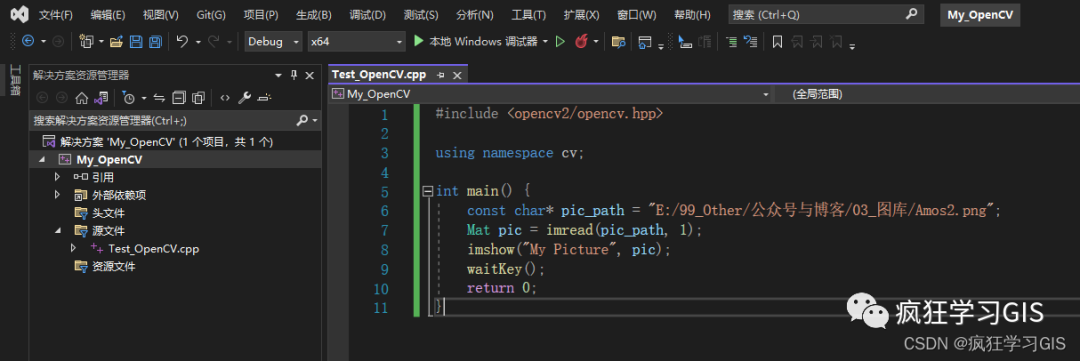The height and width of the screenshot is (361, 1080).
Task: Open the Solution Explorer window options dropdown arrow
Action: (278, 75)
